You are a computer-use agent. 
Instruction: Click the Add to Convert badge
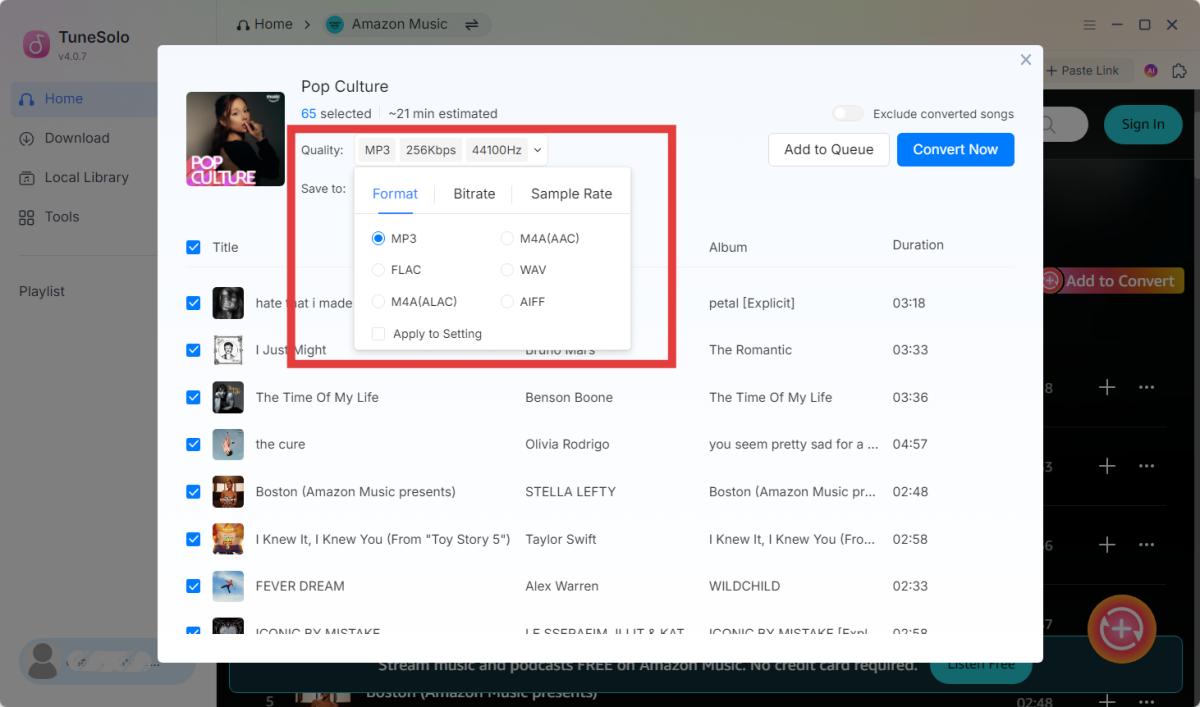(1112, 281)
